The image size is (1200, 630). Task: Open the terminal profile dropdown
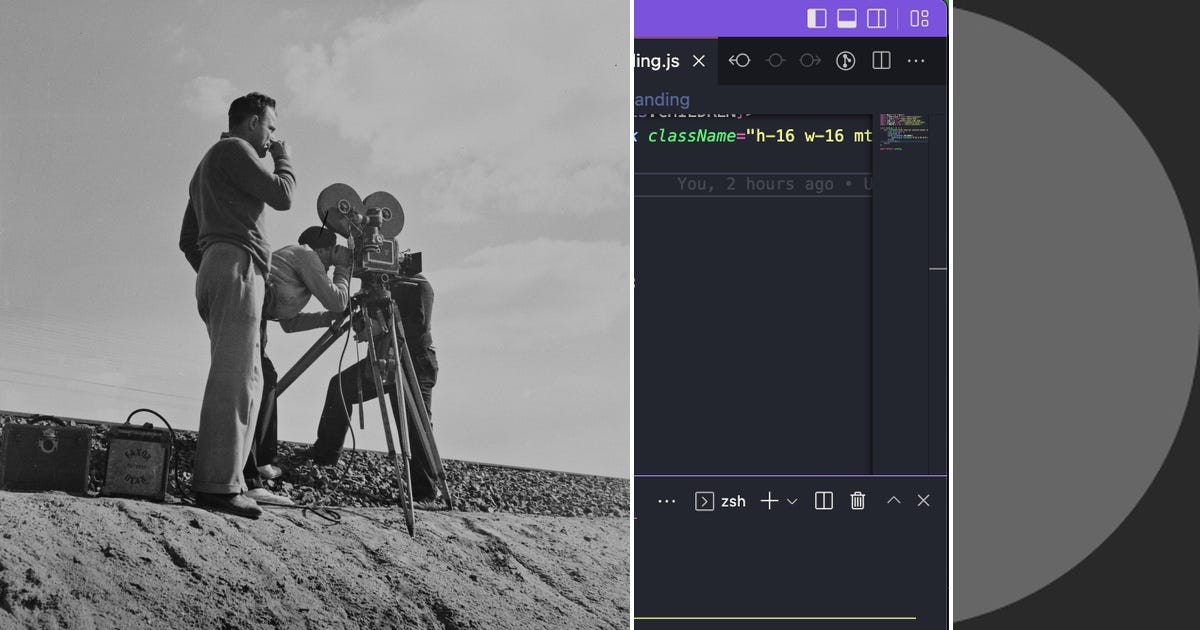[x=790, y=501]
